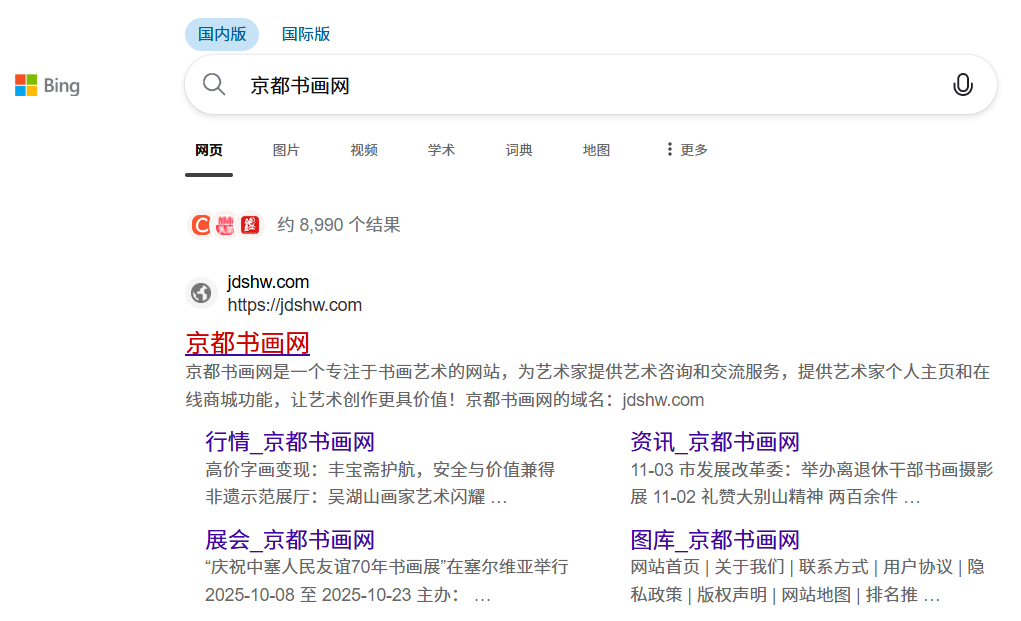
Task: Open the 行情_京都书画网 sublink
Action: pyautogui.click(x=289, y=442)
